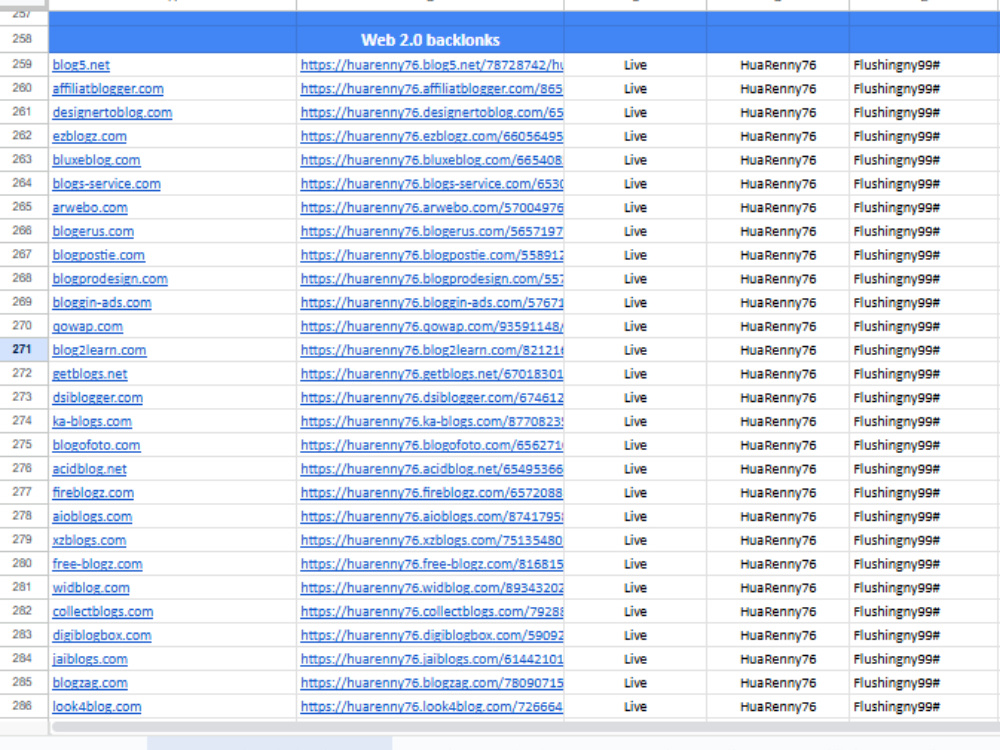The height and width of the screenshot is (750, 1000).
Task: Click huarenny76.xzblogs.com URL link
Action: pos(432,540)
